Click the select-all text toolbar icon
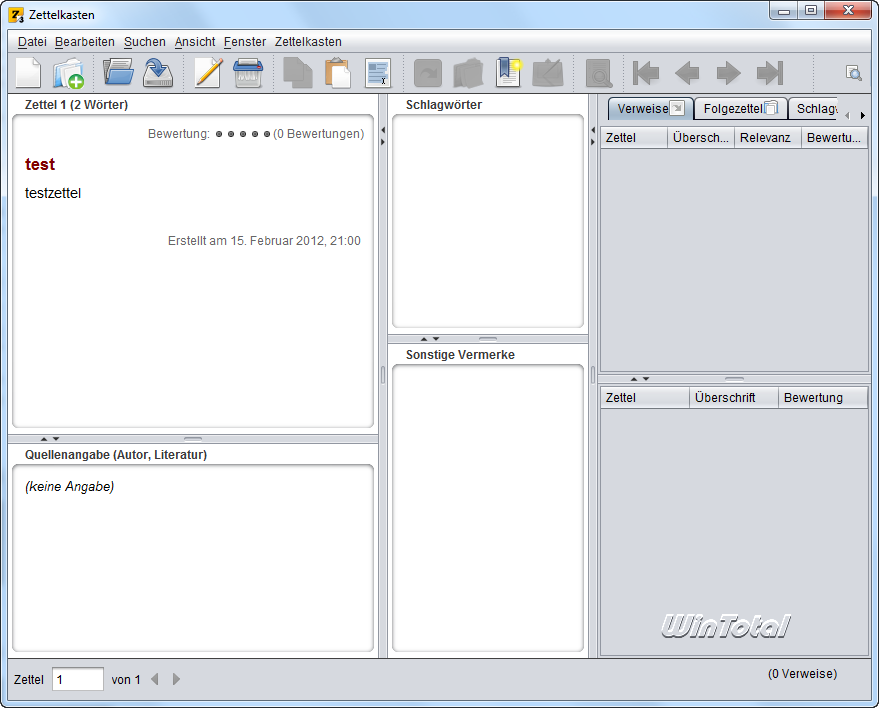This screenshot has width=879, height=708. click(x=378, y=73)
